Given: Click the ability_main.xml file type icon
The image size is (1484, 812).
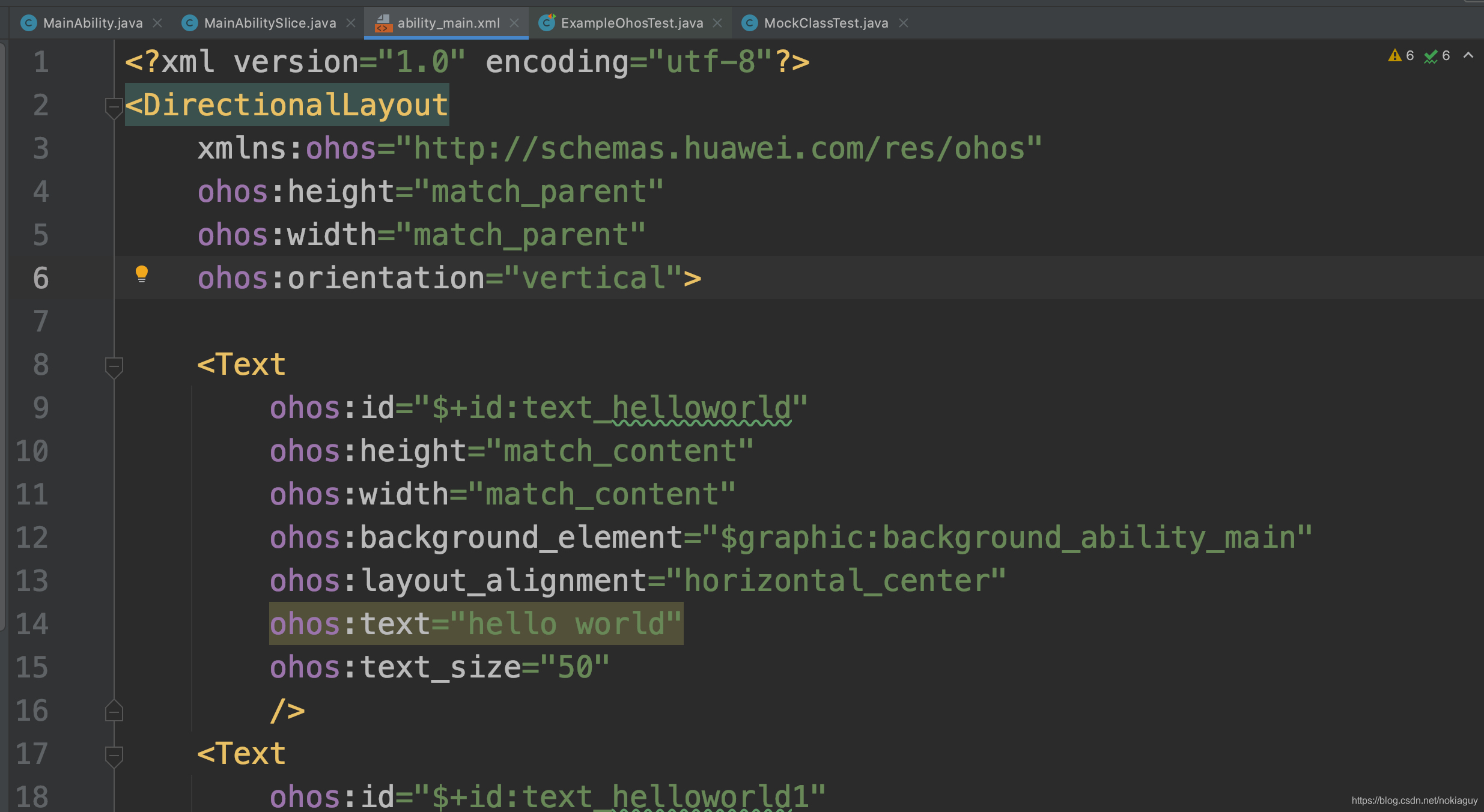Looking at the screenshot, I should point(383,23).
